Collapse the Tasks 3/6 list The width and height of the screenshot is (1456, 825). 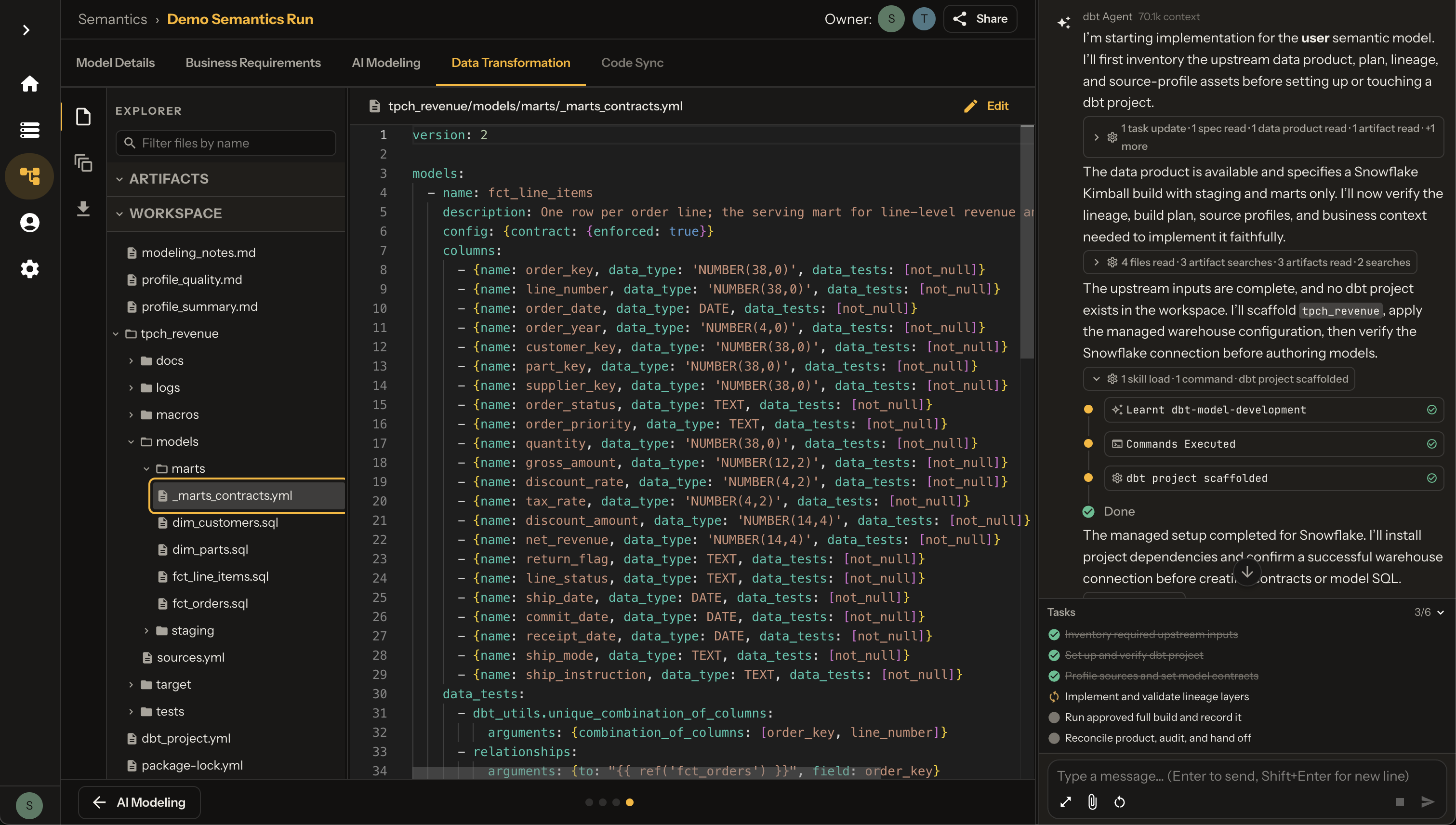[x=1441, y=612]
